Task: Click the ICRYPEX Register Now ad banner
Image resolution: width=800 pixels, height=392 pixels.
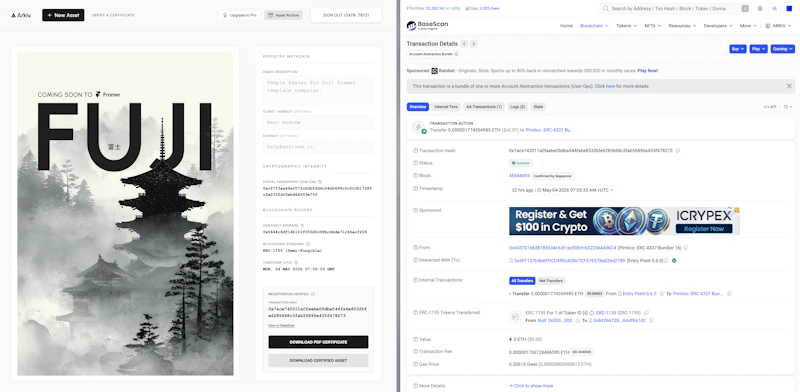Action: pos(624,221)
